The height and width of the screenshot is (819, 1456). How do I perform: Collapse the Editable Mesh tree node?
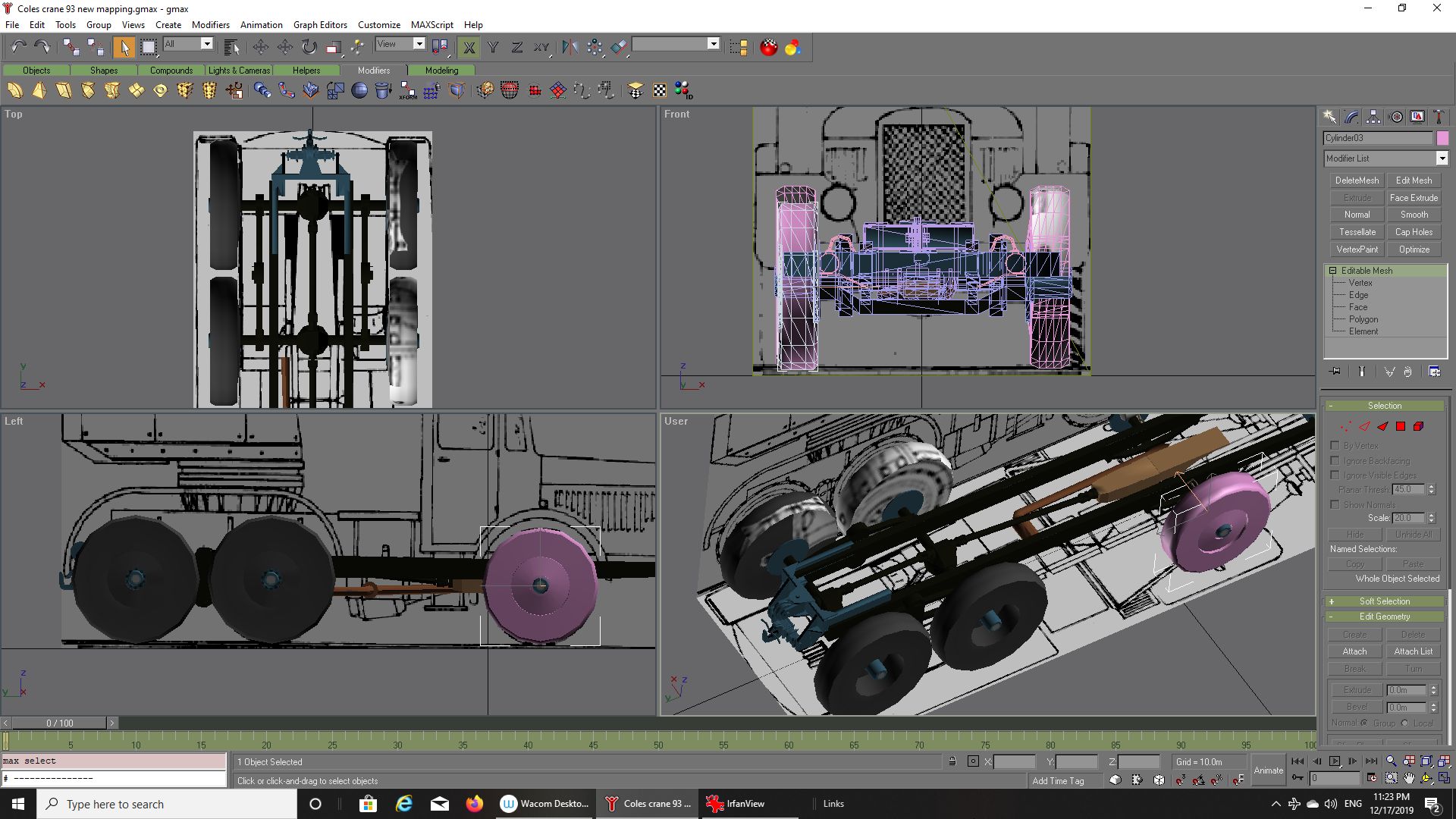click(1332, 271)
